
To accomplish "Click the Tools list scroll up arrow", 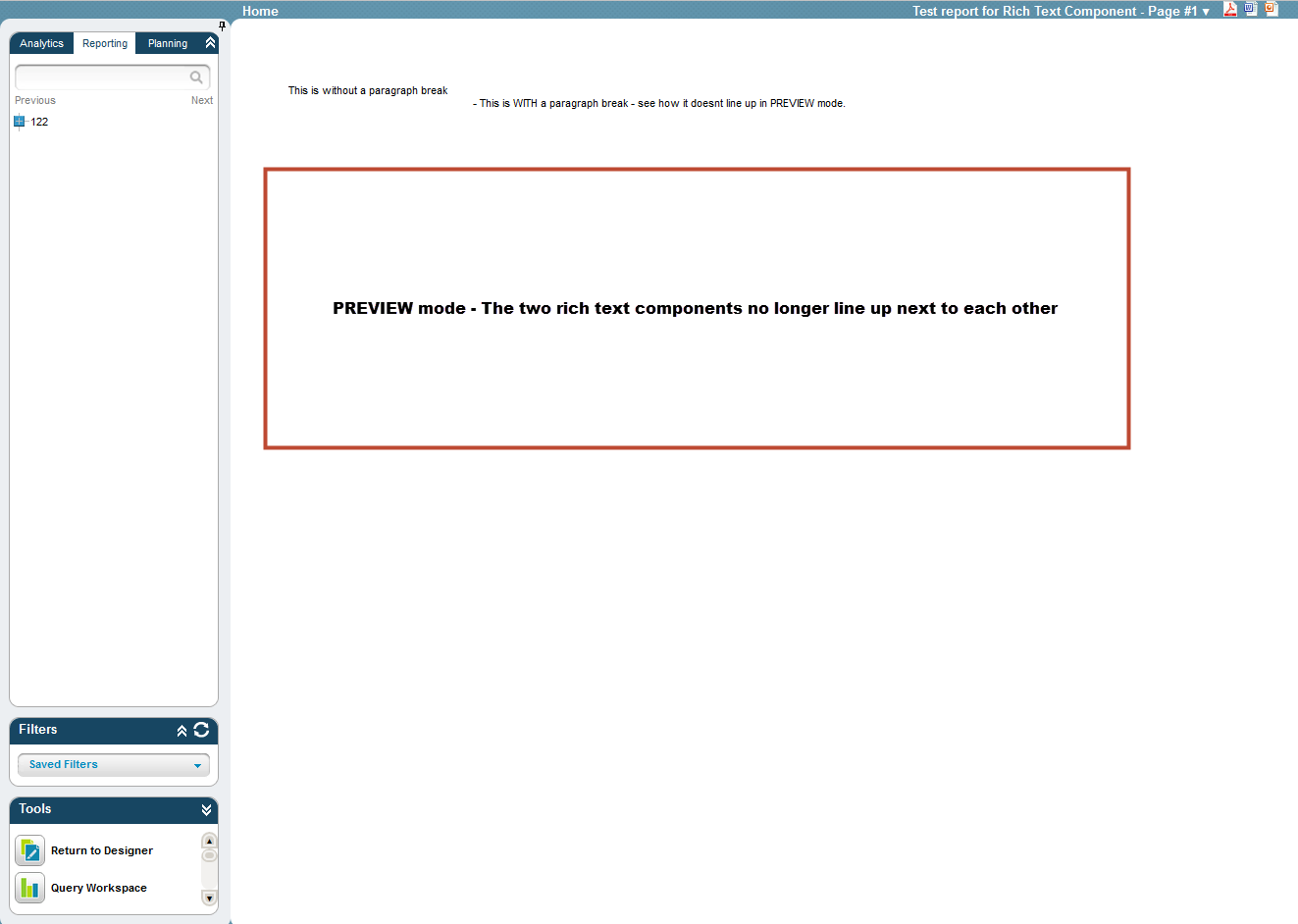I will [209, 841].
